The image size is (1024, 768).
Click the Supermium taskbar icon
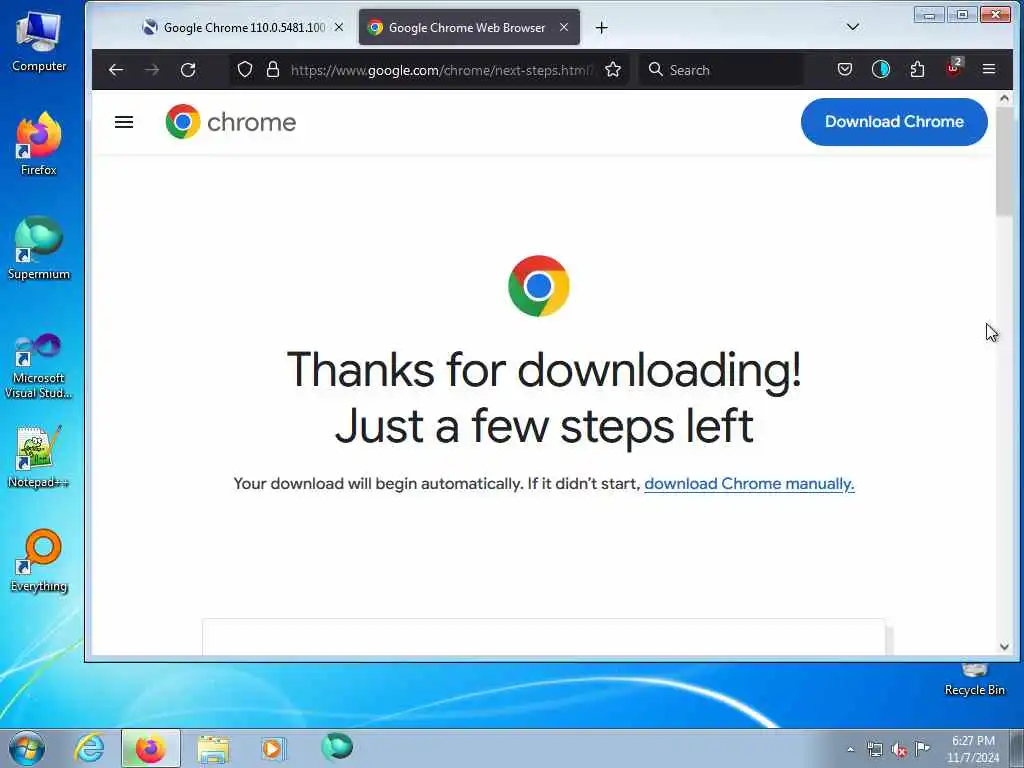pyautogui.click(x=337, y=746)
